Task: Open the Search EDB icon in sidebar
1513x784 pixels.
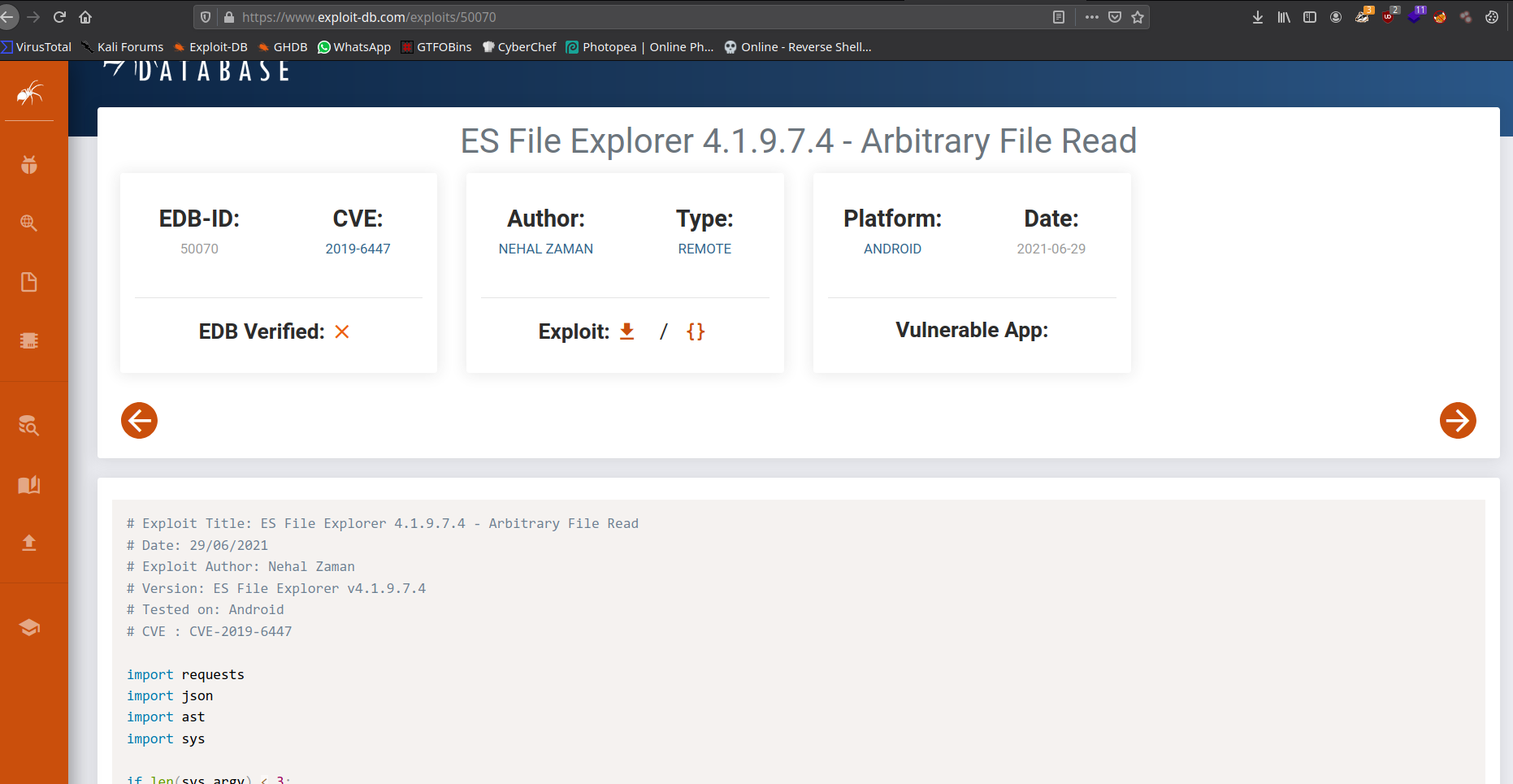Action: [29, 425]
